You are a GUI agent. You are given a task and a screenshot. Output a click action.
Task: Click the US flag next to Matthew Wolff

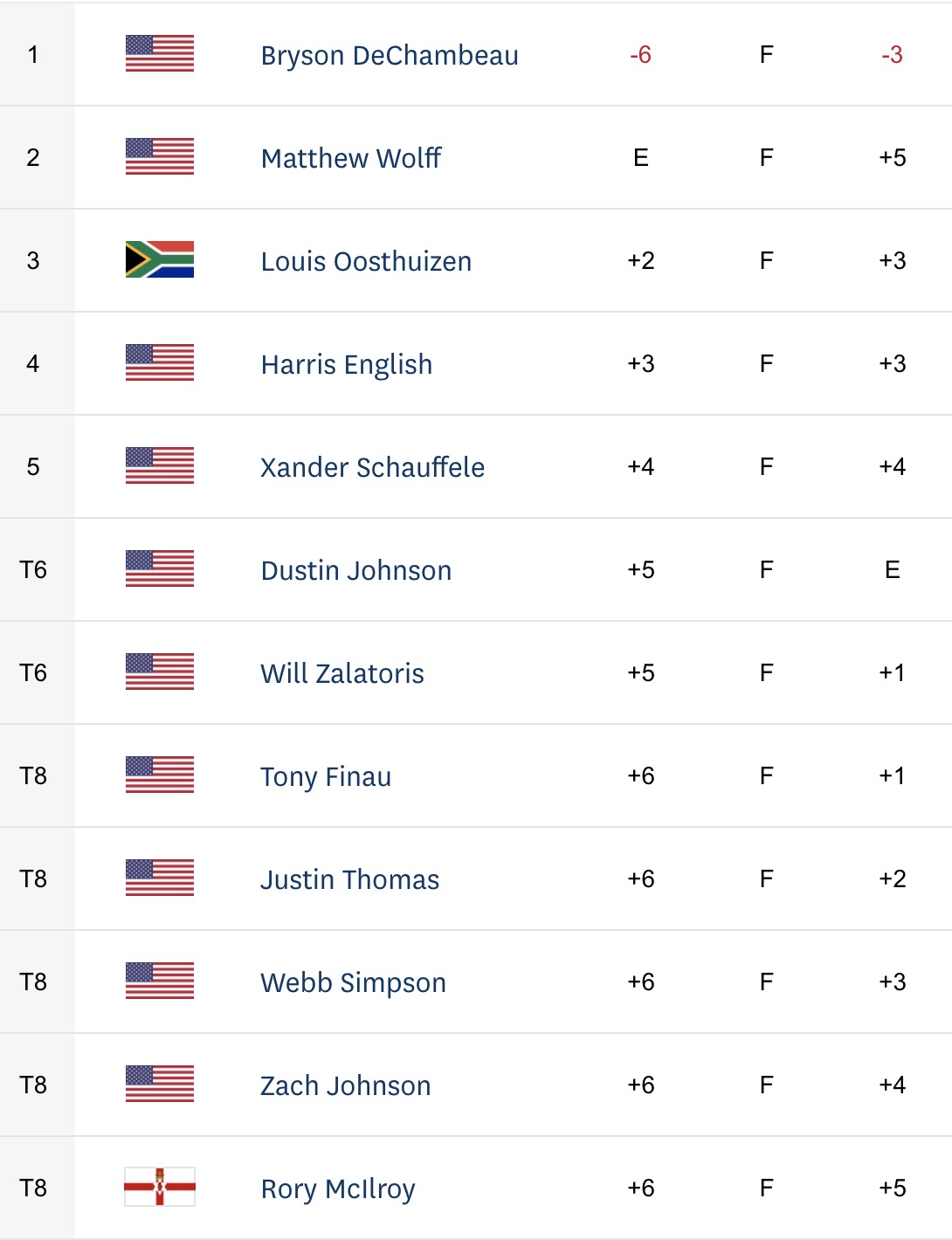click(x=160, y=156)
